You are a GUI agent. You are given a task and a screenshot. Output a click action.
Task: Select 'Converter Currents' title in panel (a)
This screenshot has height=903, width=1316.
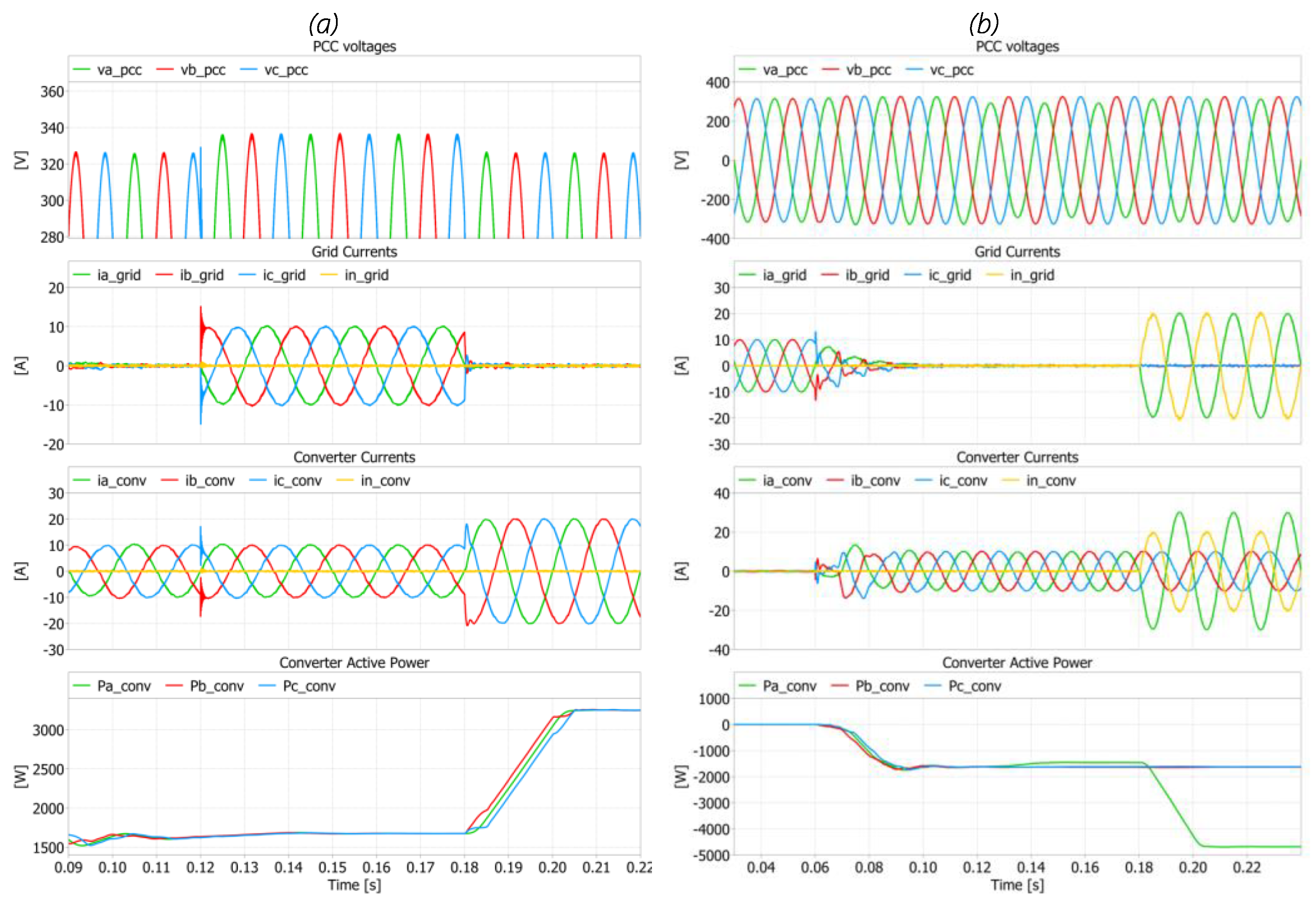[354, 457]
